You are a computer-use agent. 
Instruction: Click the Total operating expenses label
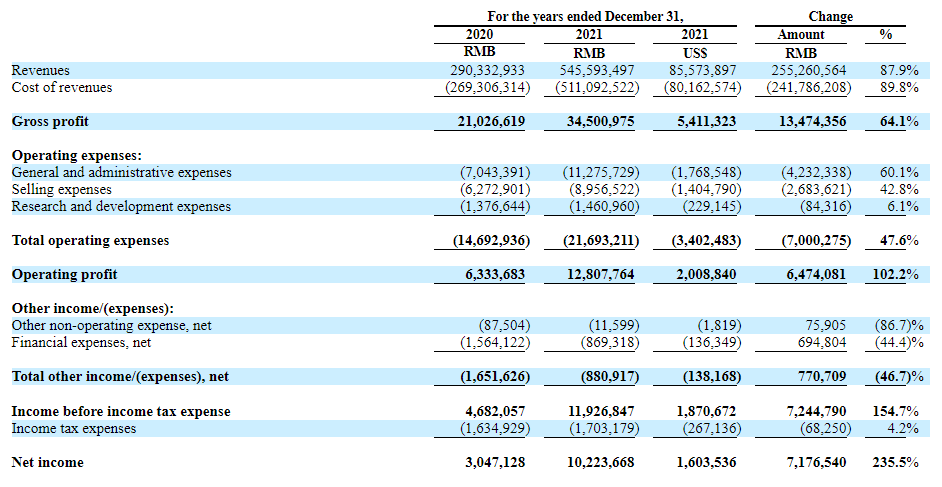coord(90,241)
